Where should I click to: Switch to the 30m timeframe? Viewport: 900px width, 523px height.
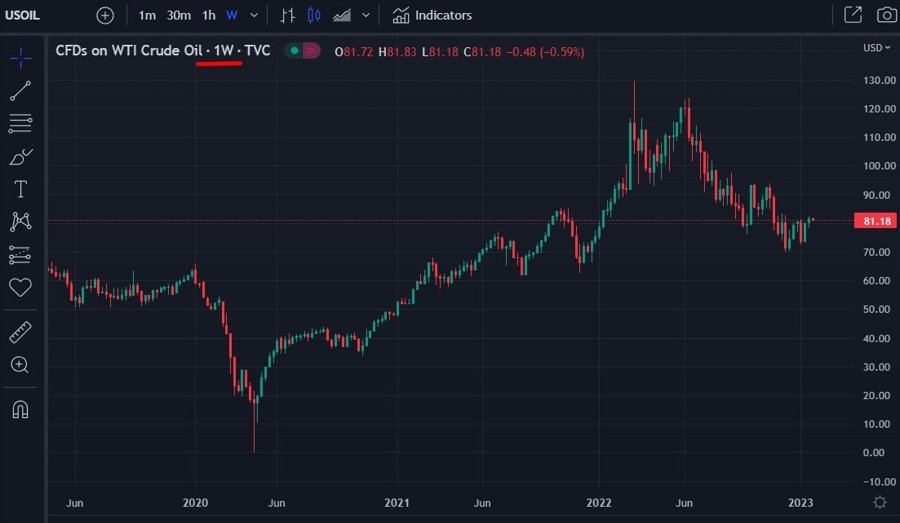pos(179,16)
